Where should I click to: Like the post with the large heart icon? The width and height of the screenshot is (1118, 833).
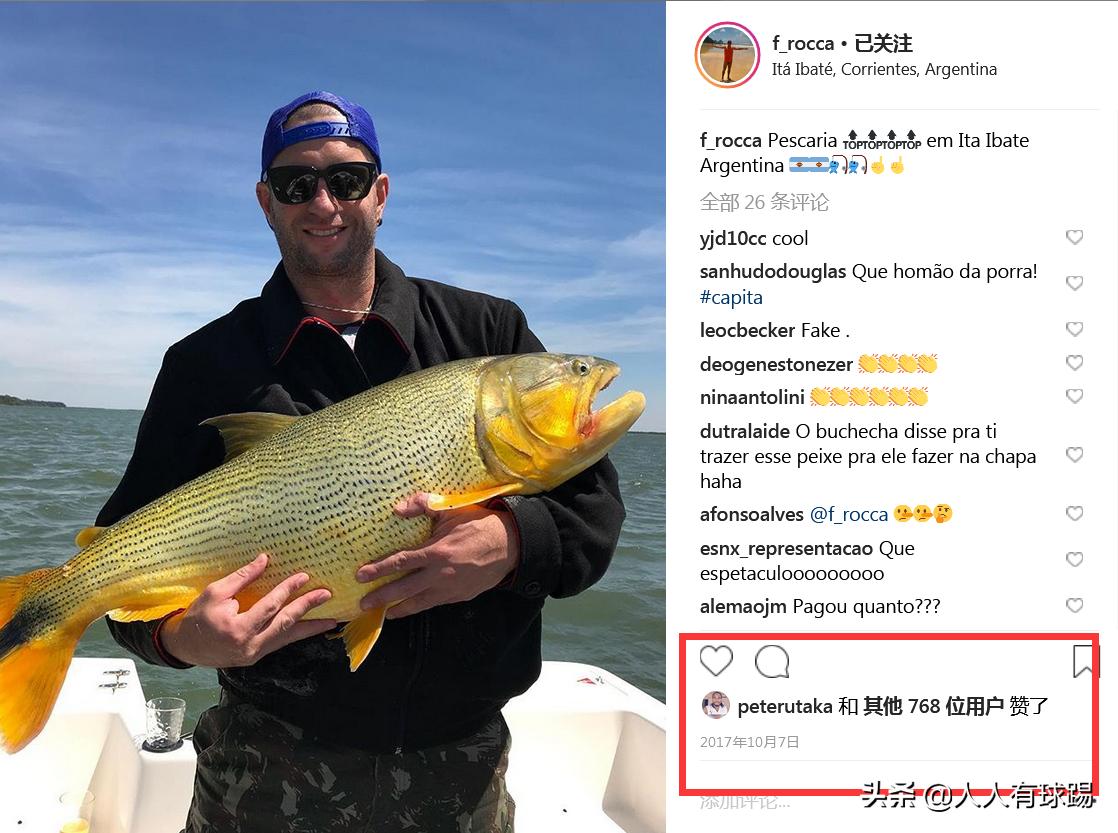[x=716, y=661]
